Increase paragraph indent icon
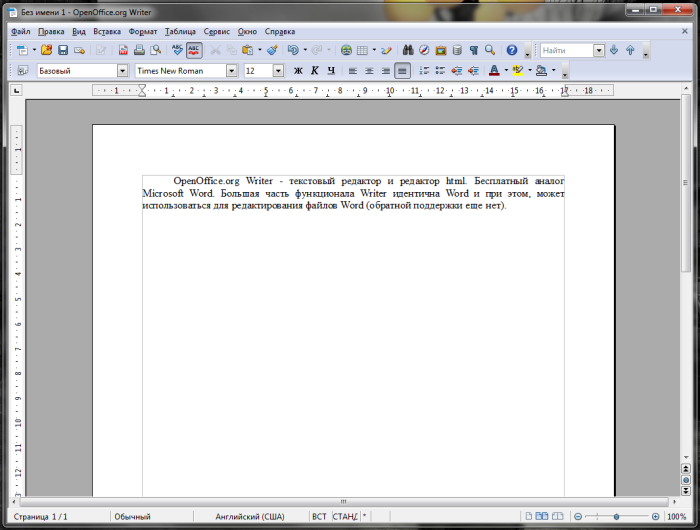The image size is (700, 530). point(473,71)
